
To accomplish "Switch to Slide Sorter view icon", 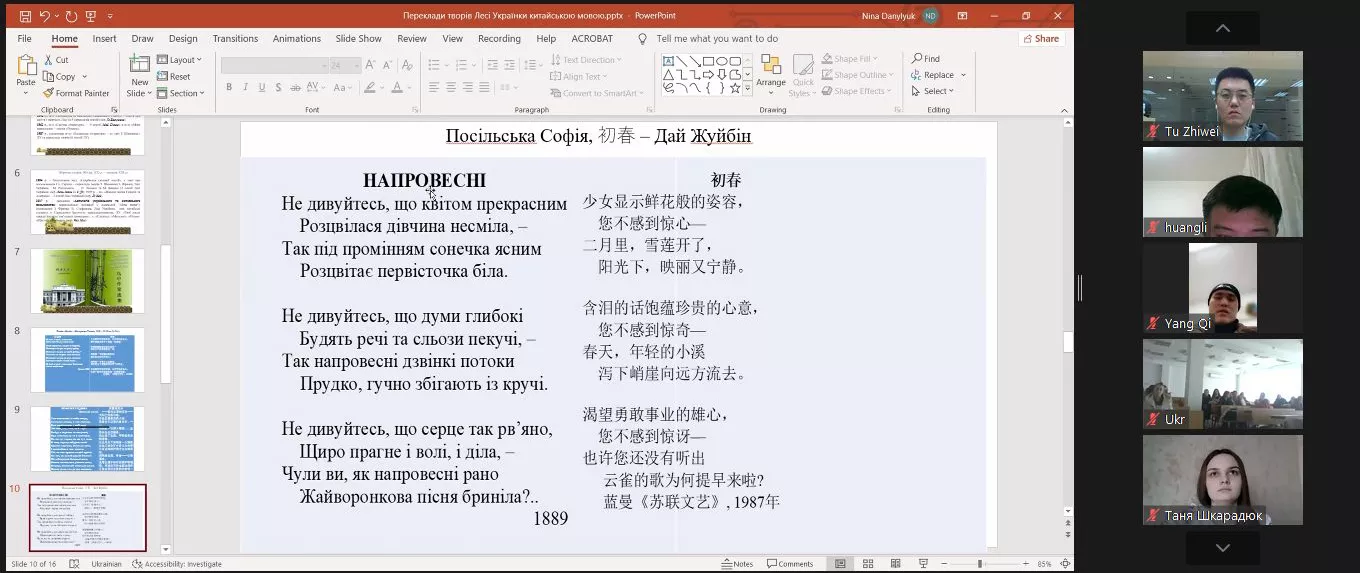I will (868, 564).
